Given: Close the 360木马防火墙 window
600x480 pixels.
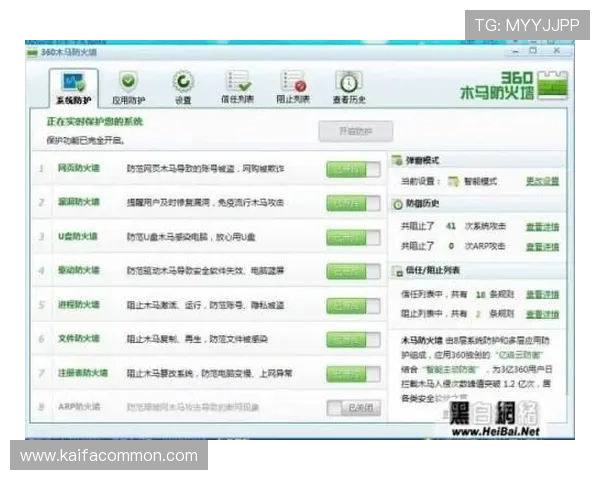Looking at the screenshot, I should [557, 51].
